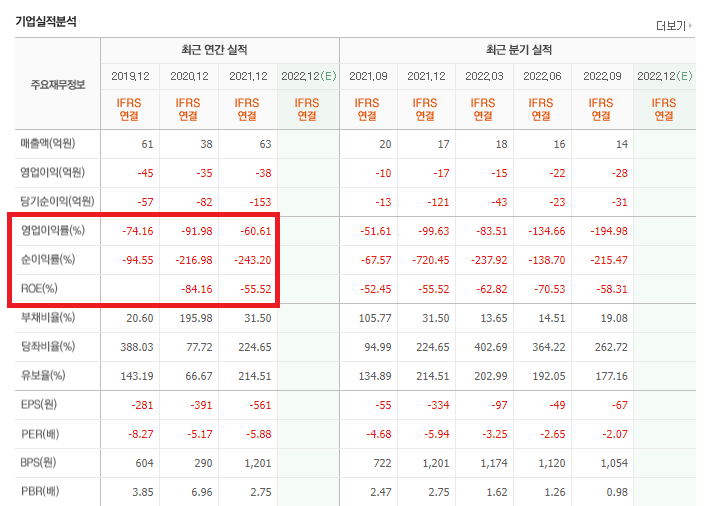Click the 388.03 quick ratio value
The image size is (707, 506).
pos(137,347)
